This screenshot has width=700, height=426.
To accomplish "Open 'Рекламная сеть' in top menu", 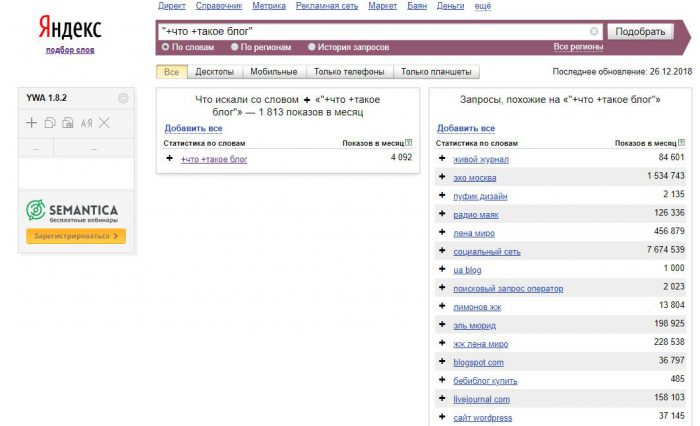I will point(327,6).
